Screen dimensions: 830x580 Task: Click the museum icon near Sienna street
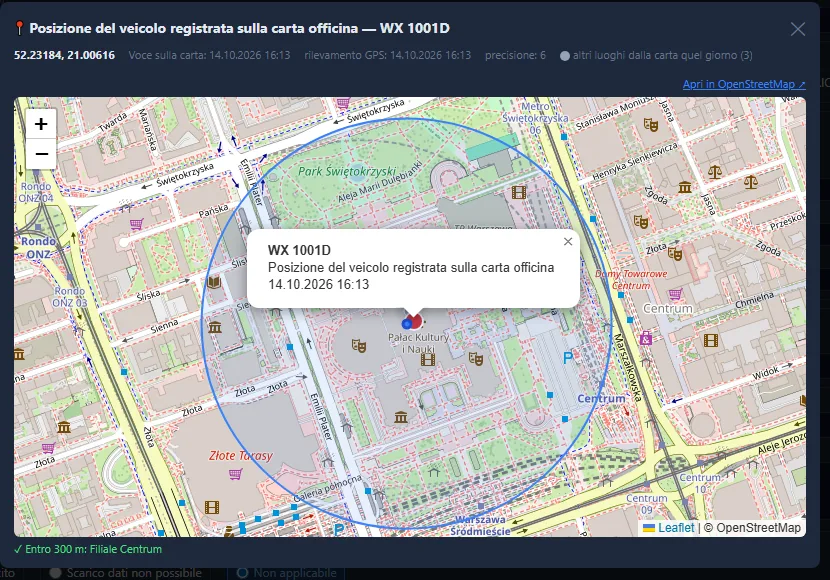[x=214, y=328]
